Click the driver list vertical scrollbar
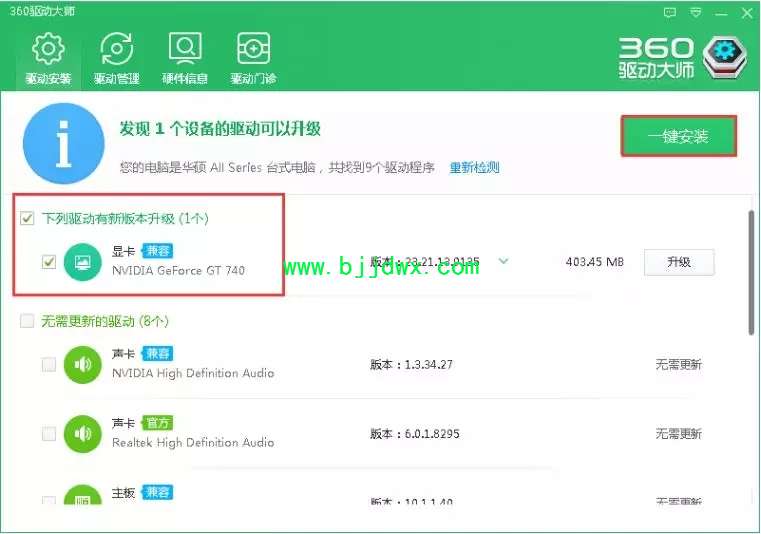This screenshot has width=761, height=534. click(751, 272)
